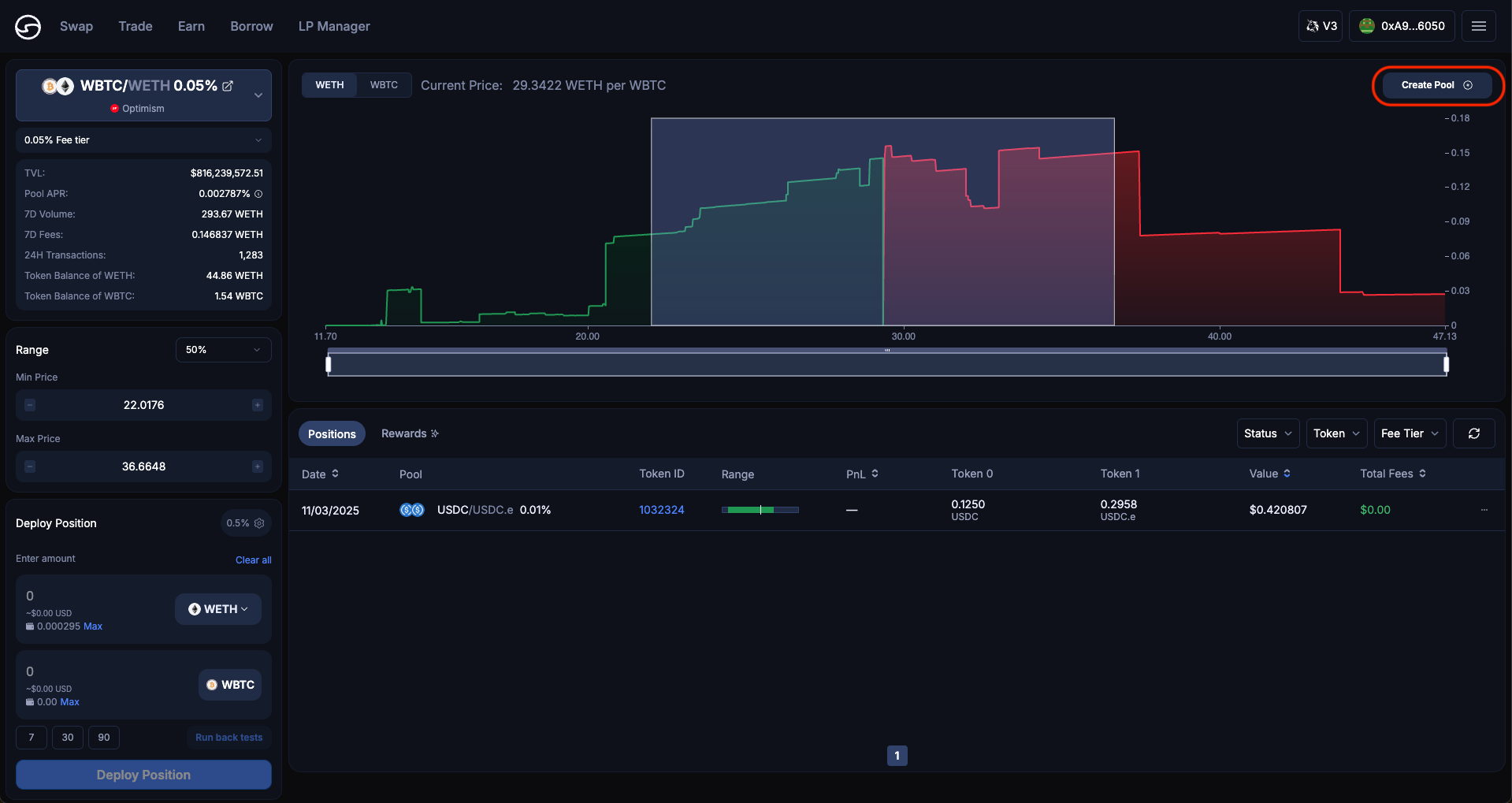Screen dimensions: 1512x803
Task: Switch chart price to WETH
Action: coord(329,85)
